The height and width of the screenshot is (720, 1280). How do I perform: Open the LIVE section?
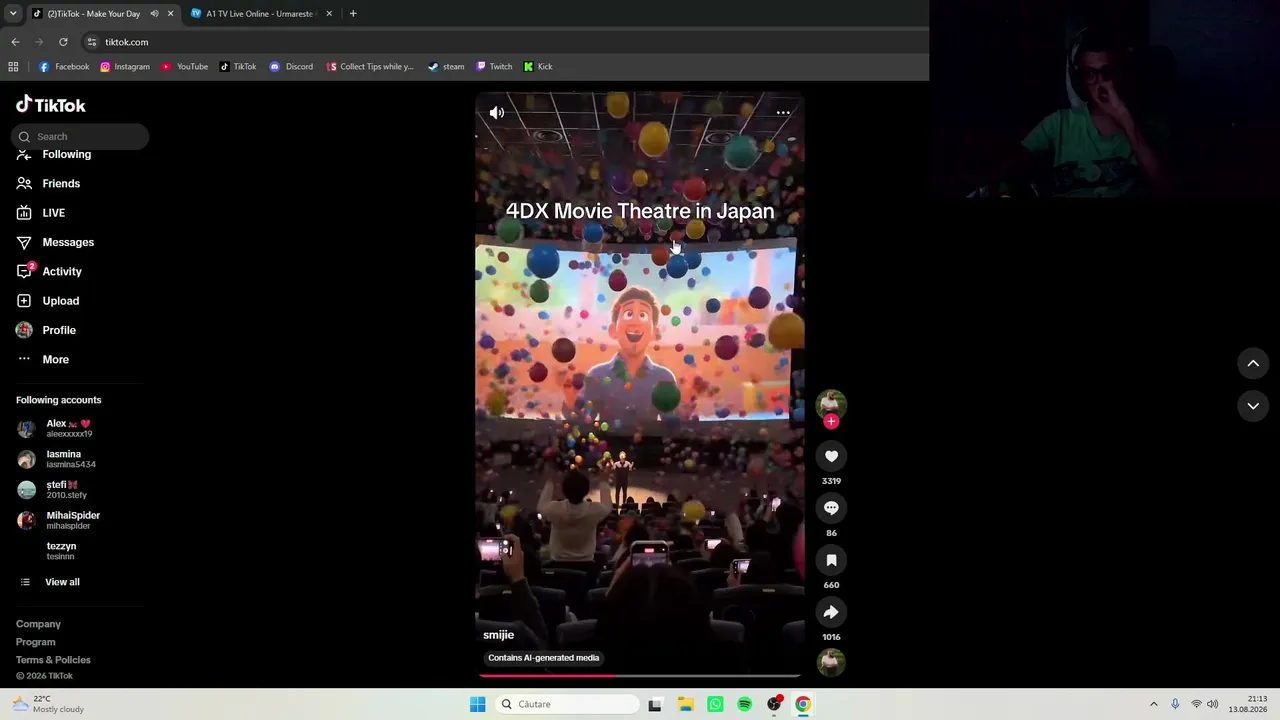(41, 213)
